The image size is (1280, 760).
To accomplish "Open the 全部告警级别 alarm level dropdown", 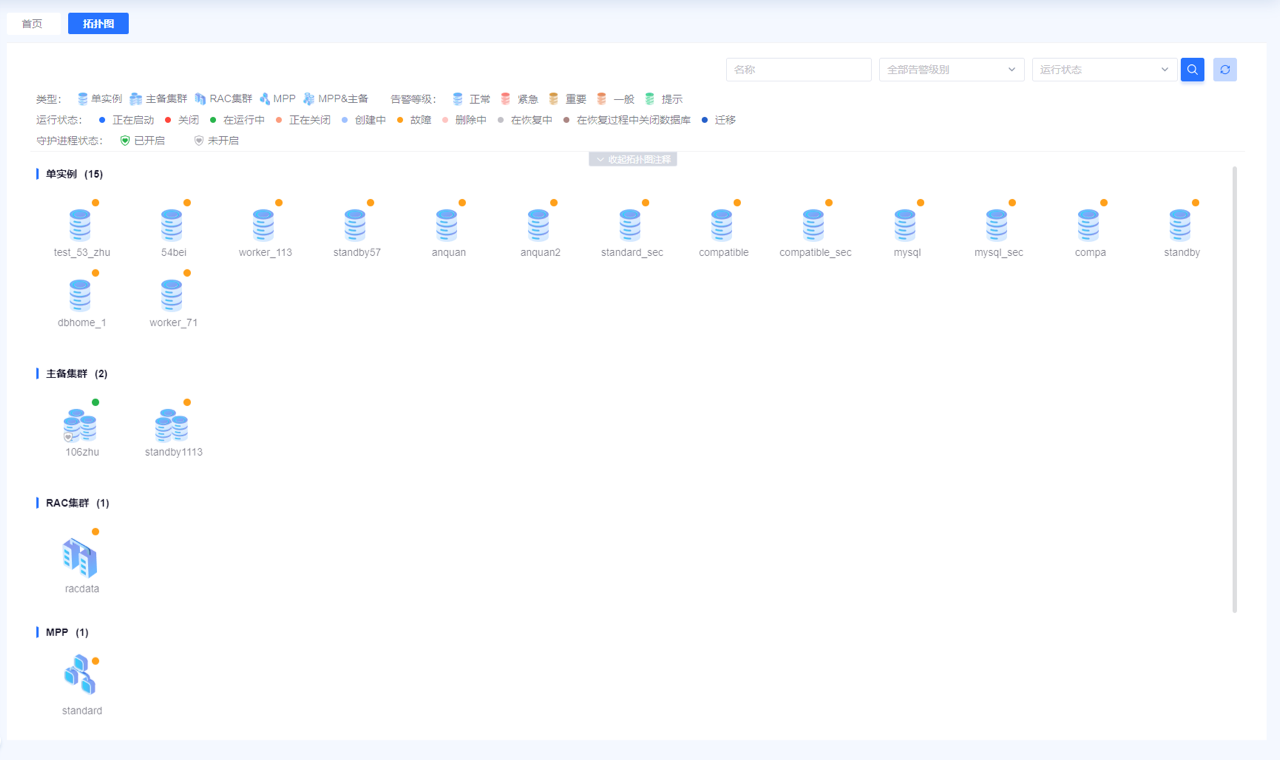I will pyautogui.click(x=950, y=70).
